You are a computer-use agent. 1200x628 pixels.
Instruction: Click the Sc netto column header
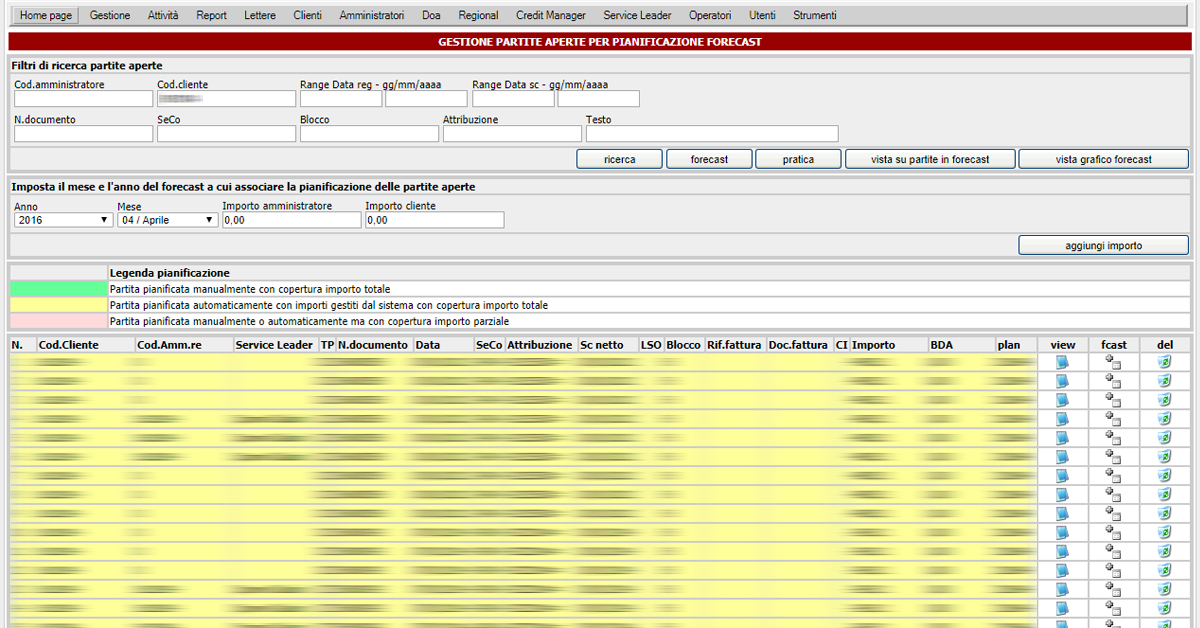(x=601, y=345)
